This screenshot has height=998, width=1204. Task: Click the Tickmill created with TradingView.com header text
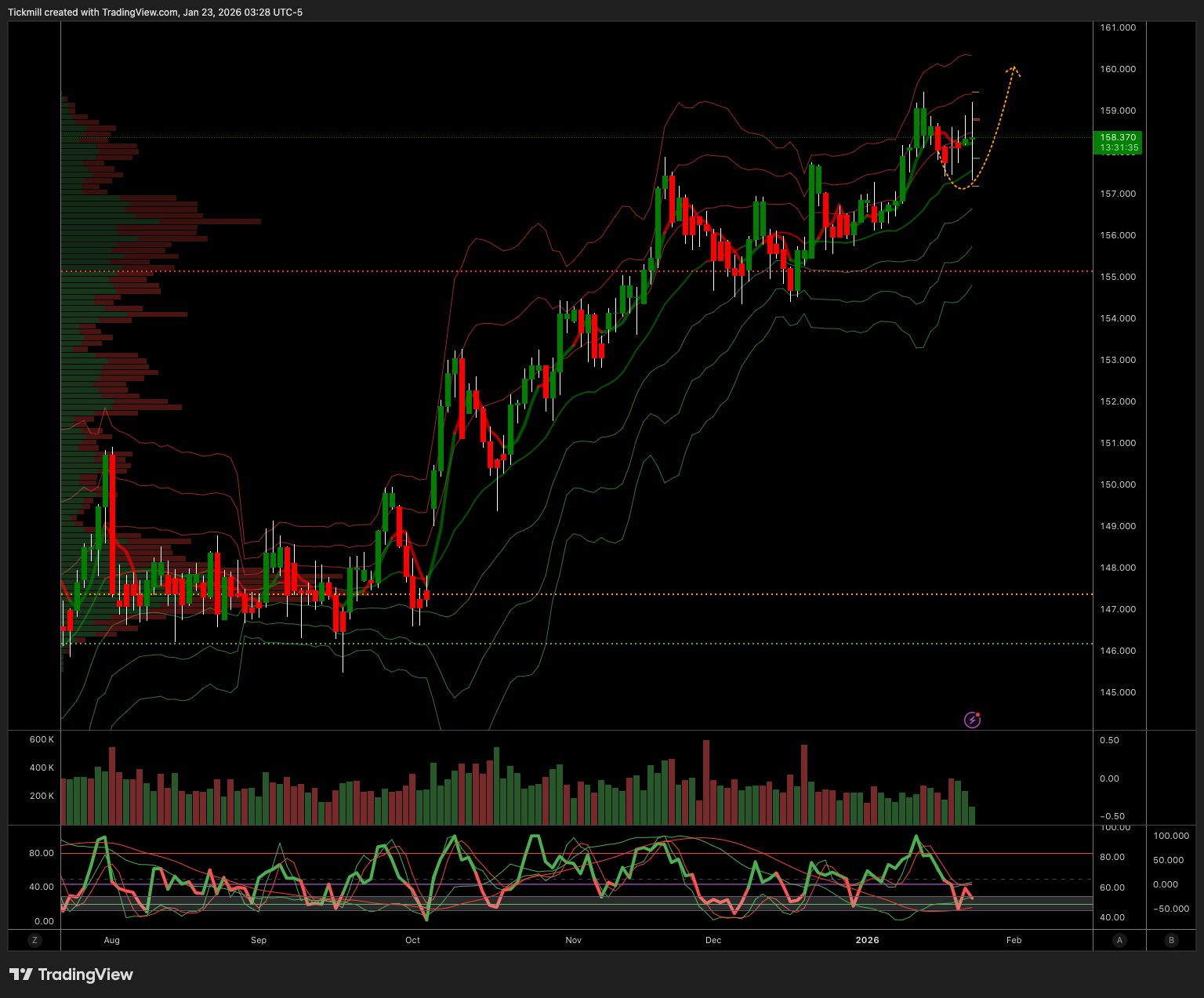tap(154, 12)
